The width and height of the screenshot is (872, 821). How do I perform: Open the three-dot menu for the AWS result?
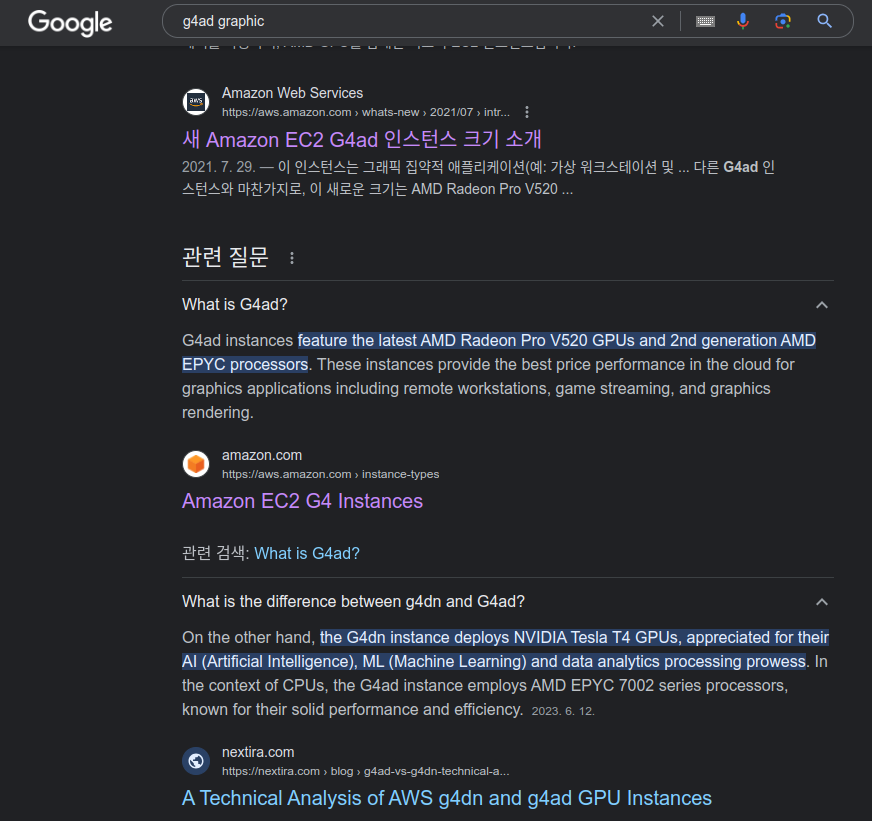tap(527, 112)
